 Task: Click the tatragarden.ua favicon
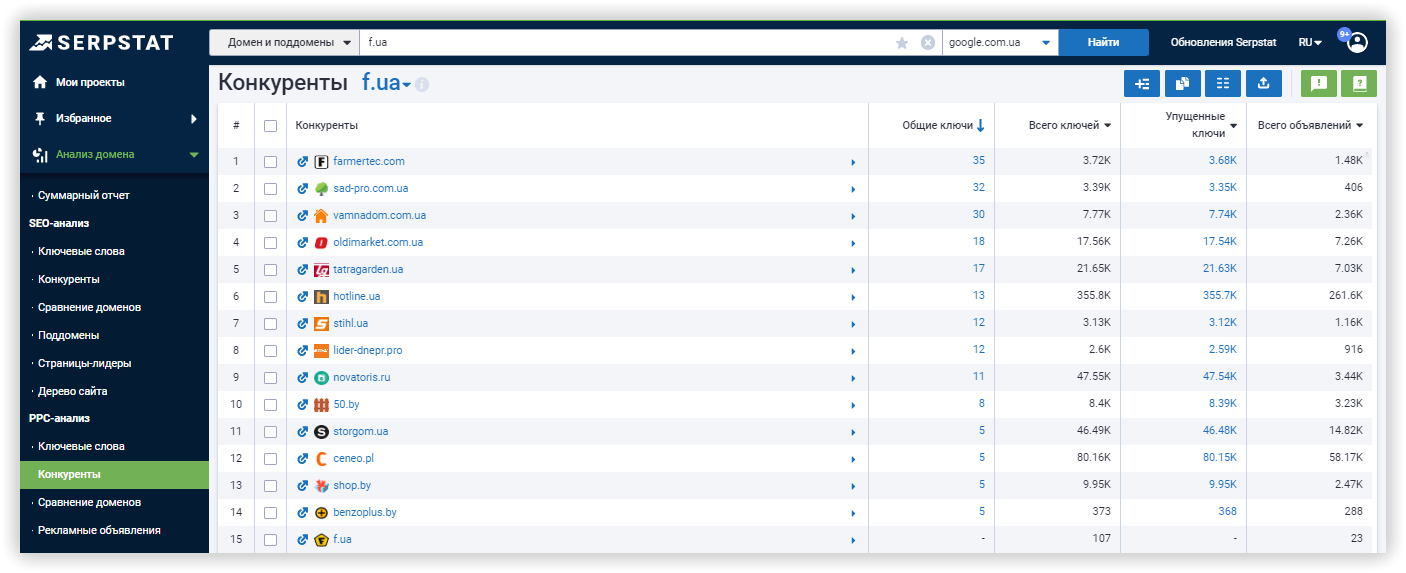(x=321, y=270)
